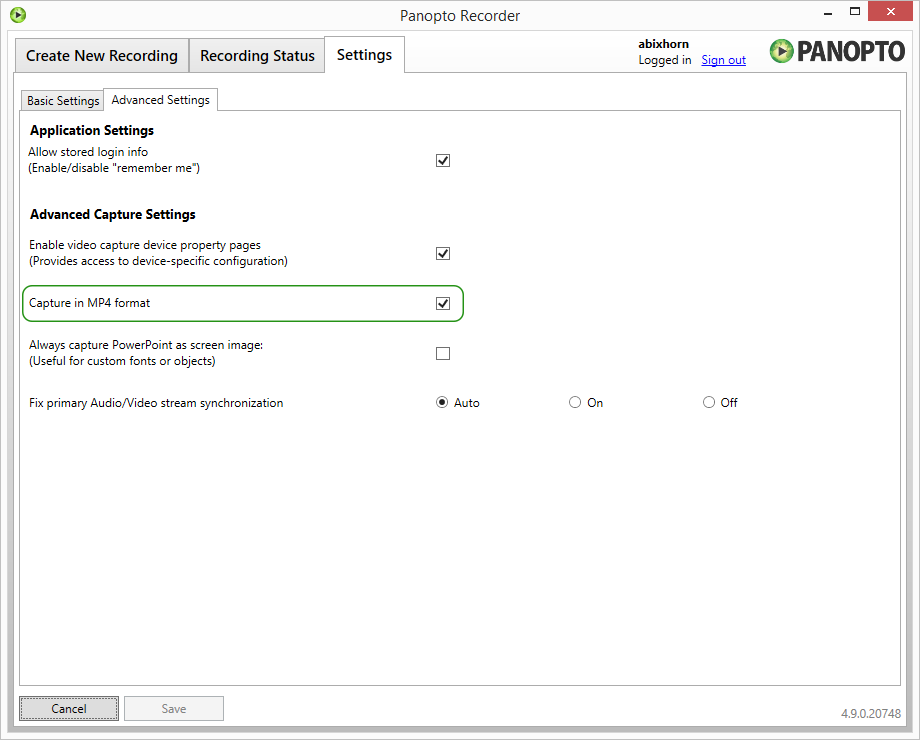This screenshot has height=740, width=920.
Task: Click the Advanced Capture Settings heading
Action: [x=113, y=215]
